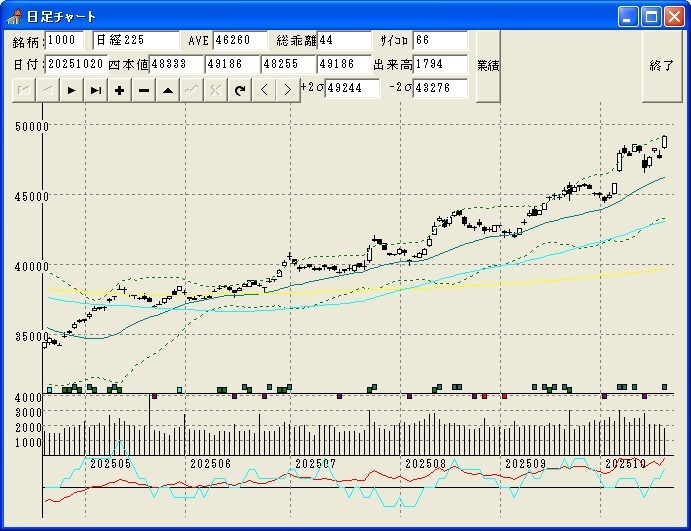Click the upward triangle toolbar button

click(x=167, y=90)
